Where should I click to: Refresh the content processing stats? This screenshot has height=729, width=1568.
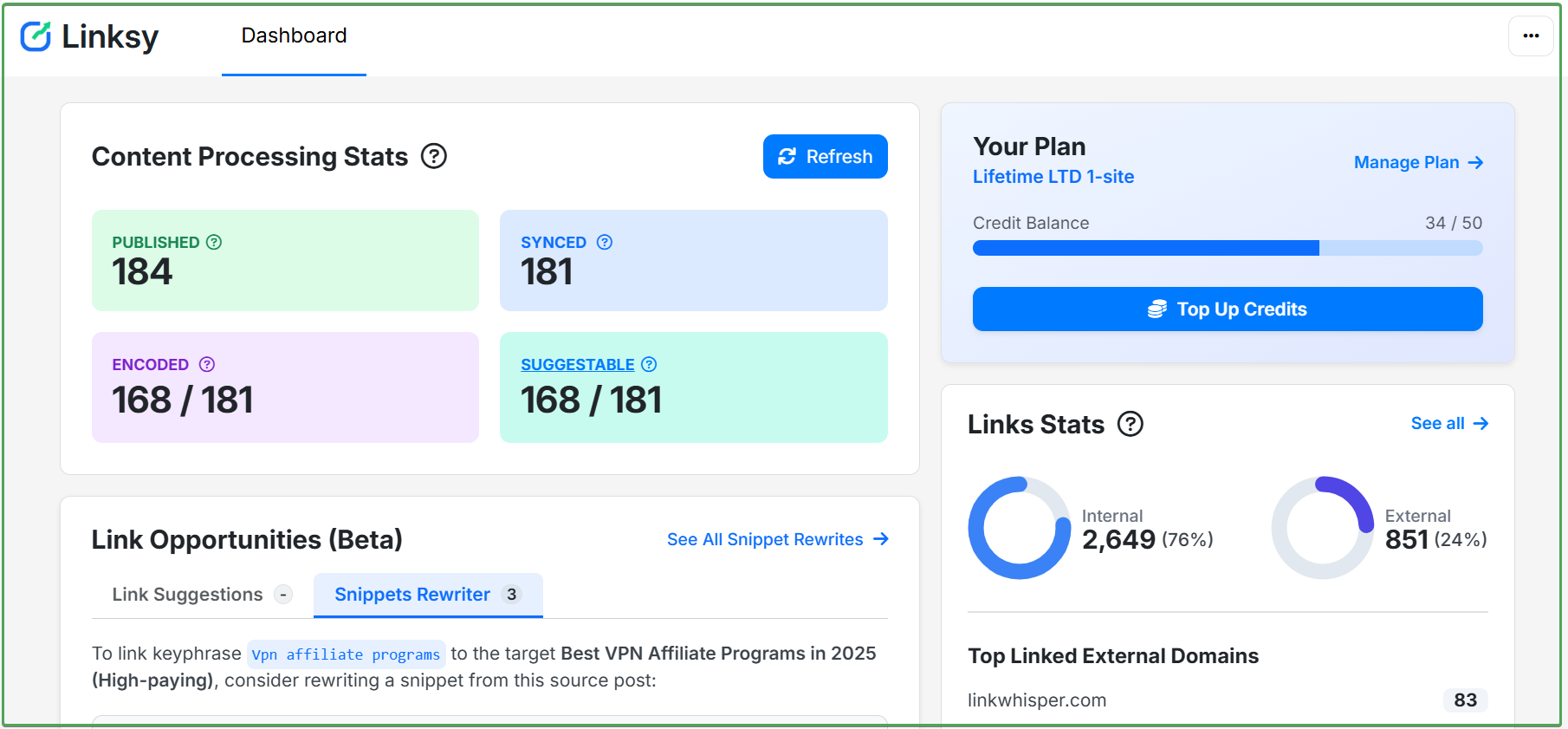pos(826,157)
